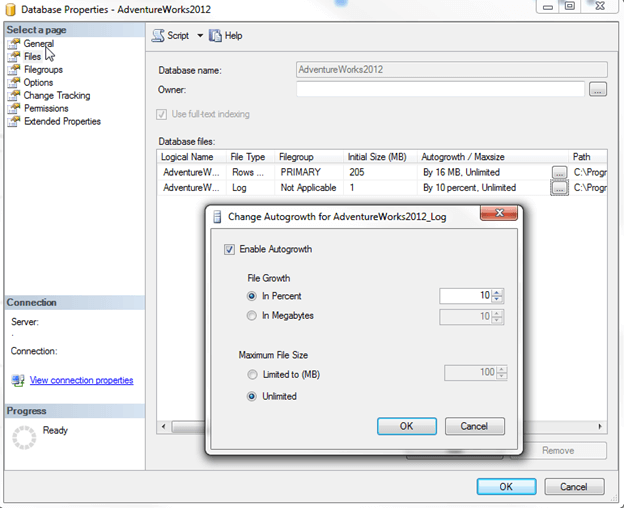The image size is (624, 508).
Task: Open Help from the toolbar
Action: (226, 36)
